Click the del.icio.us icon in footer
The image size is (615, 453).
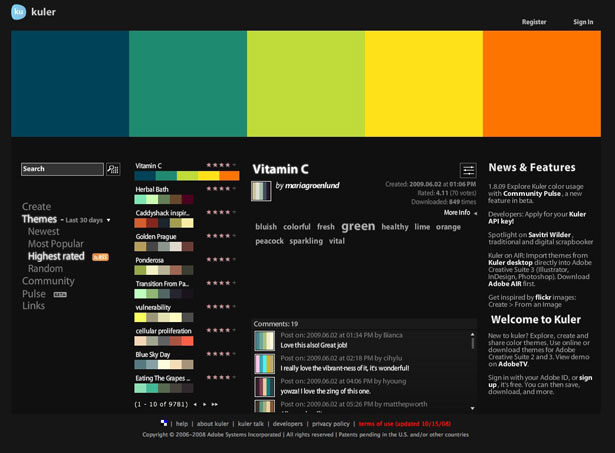pyautogui.click(x=164, y=423)
